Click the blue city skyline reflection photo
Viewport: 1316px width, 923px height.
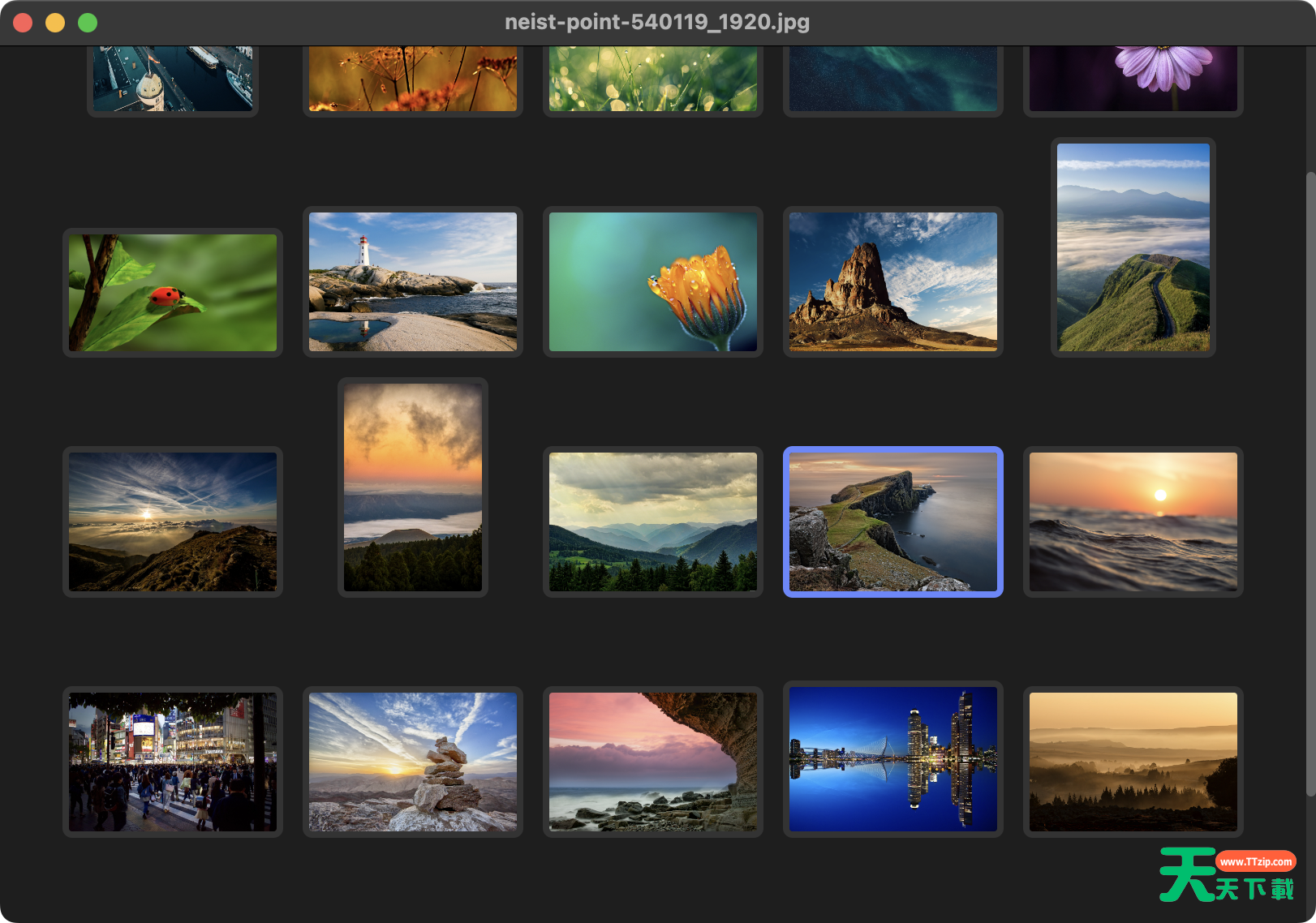[x=892, y=760]
